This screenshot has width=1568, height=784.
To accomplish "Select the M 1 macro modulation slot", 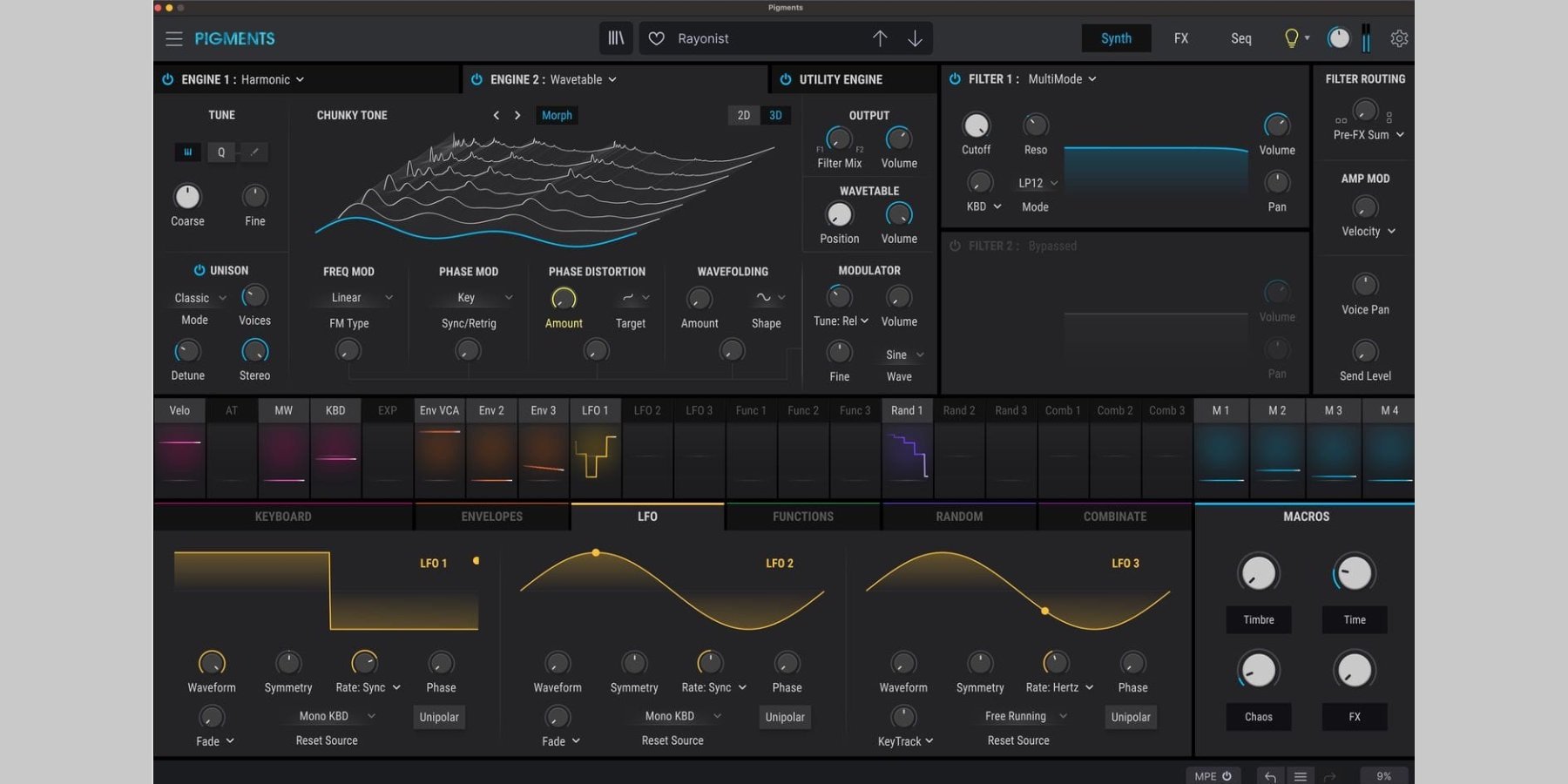I will (x=1221, y=449).
